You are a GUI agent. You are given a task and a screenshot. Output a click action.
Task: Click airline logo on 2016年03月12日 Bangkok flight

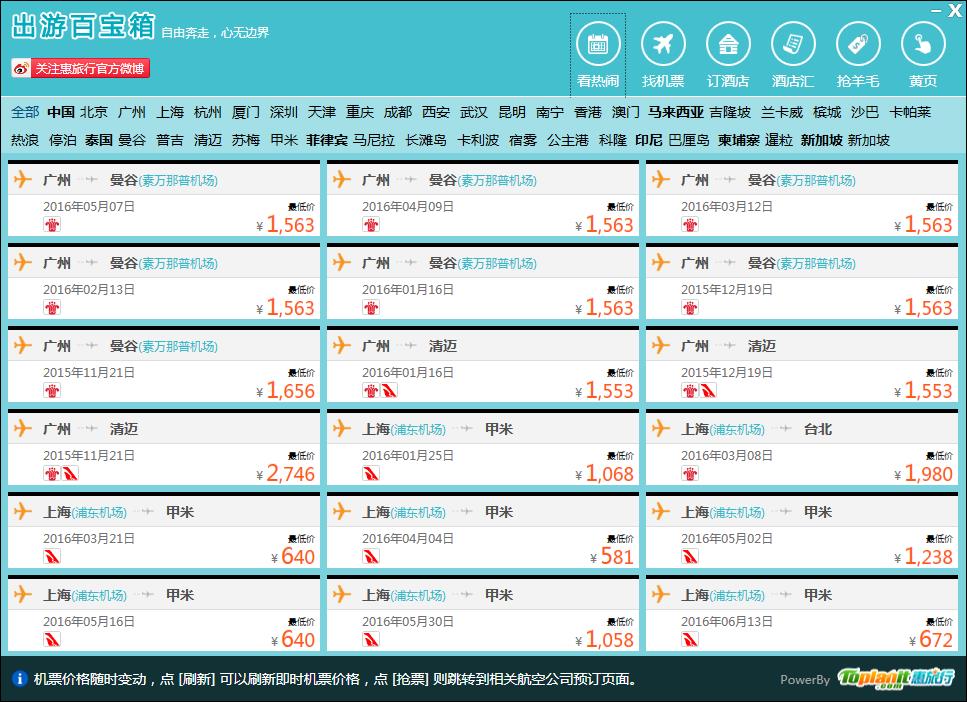[690, 225]
